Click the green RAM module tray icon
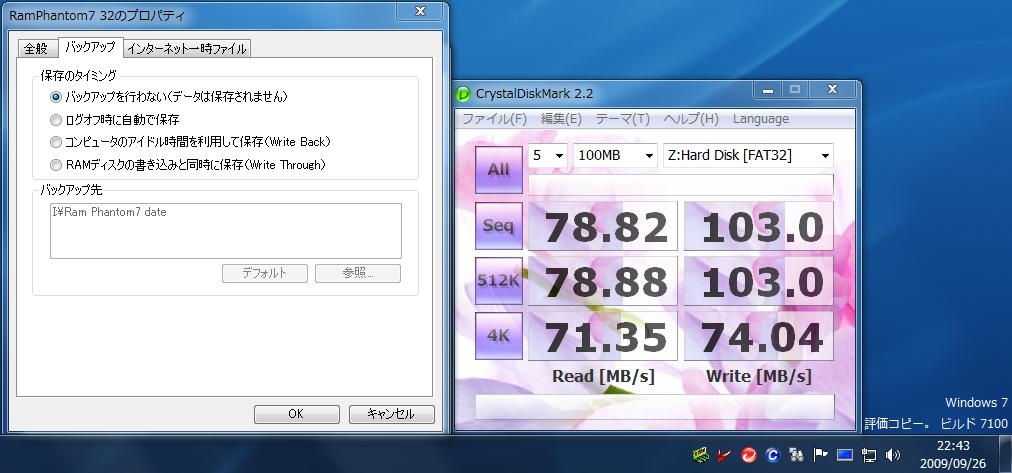 pyautogui.click(x=700, y=455)
